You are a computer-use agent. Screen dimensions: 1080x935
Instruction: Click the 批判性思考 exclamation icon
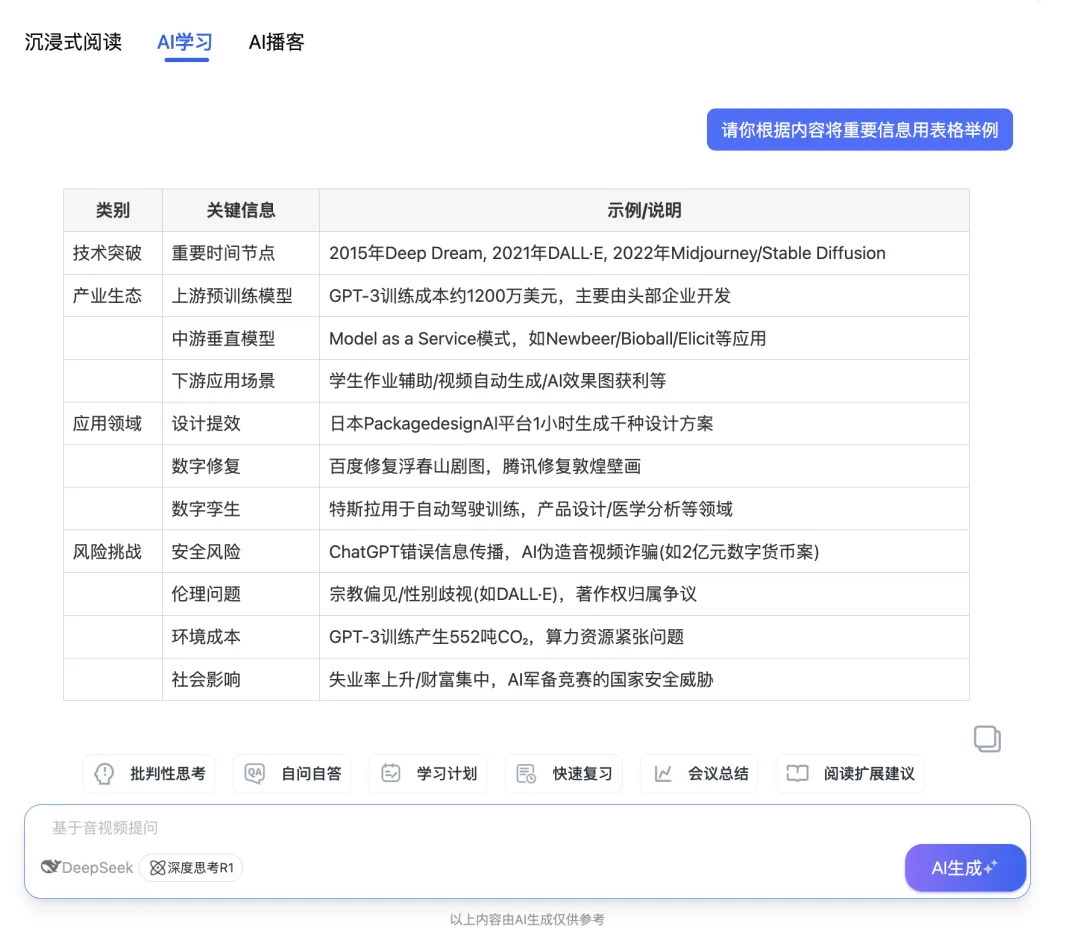[104, 774]
